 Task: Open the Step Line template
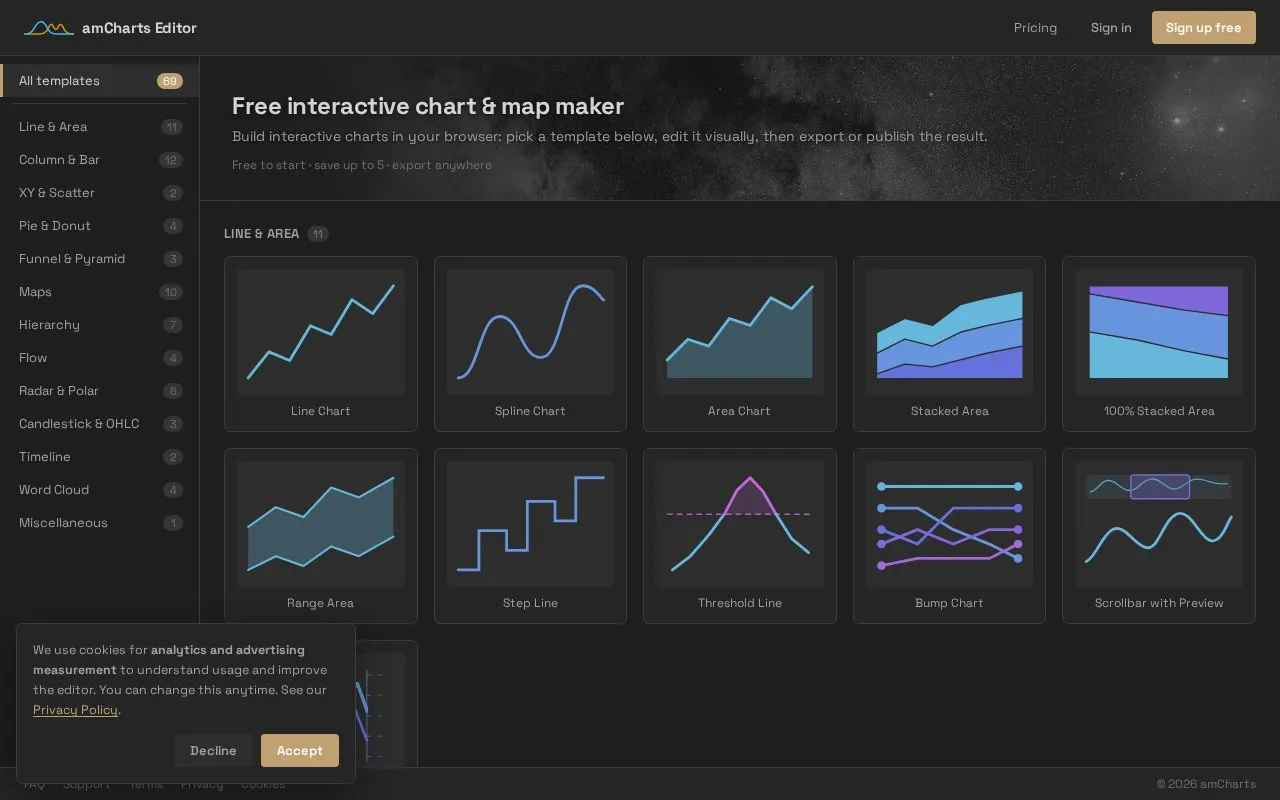pos(530,536)
